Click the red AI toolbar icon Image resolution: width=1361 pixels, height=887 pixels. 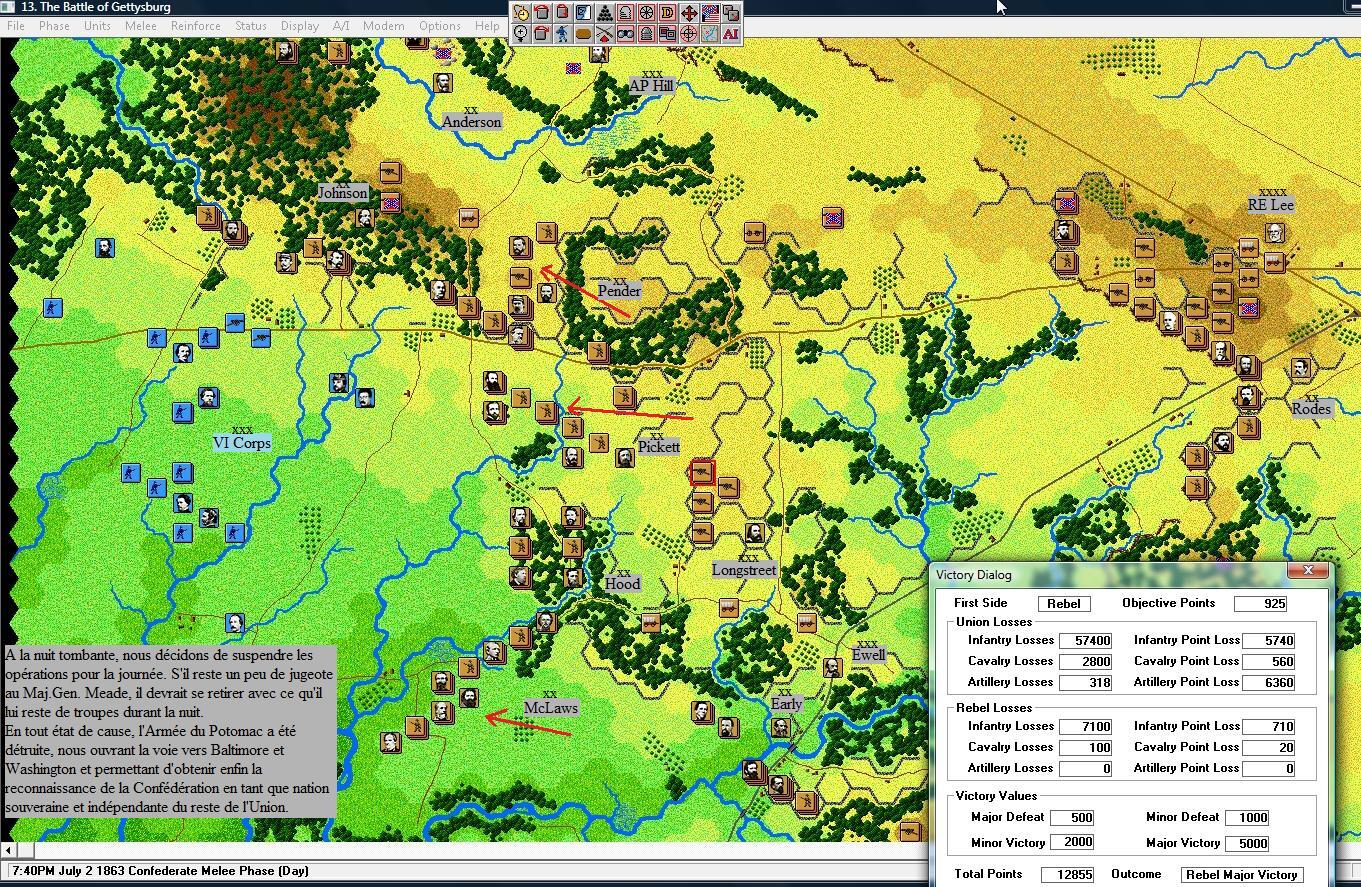pyautogui.click(x=731, y=34)
